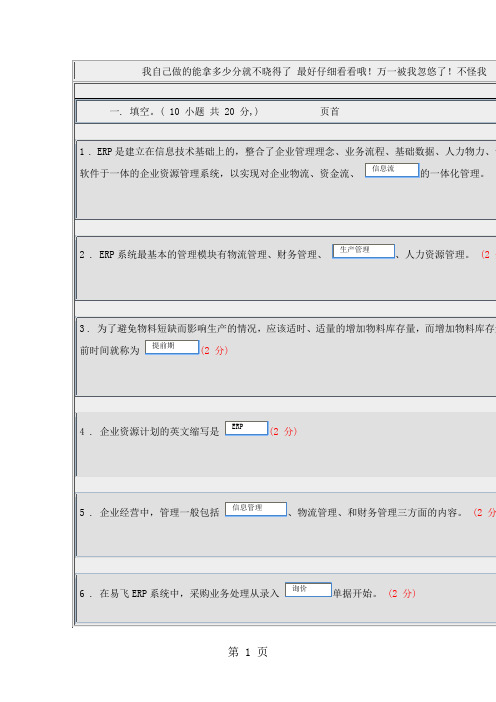Click the red (2 分) score after question 4

[x=283, y=432]
